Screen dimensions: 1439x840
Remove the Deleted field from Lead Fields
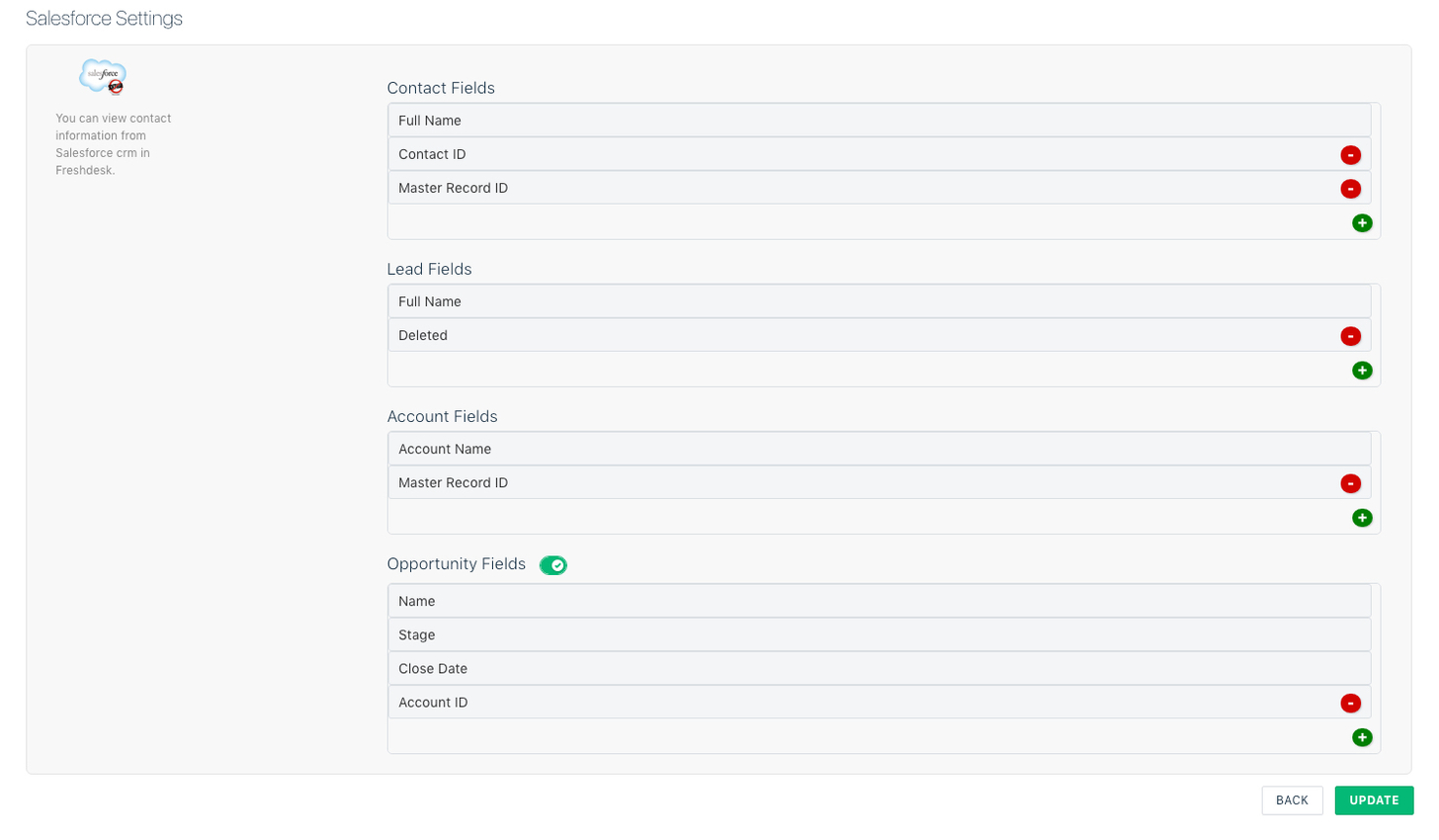(1350, 335)
